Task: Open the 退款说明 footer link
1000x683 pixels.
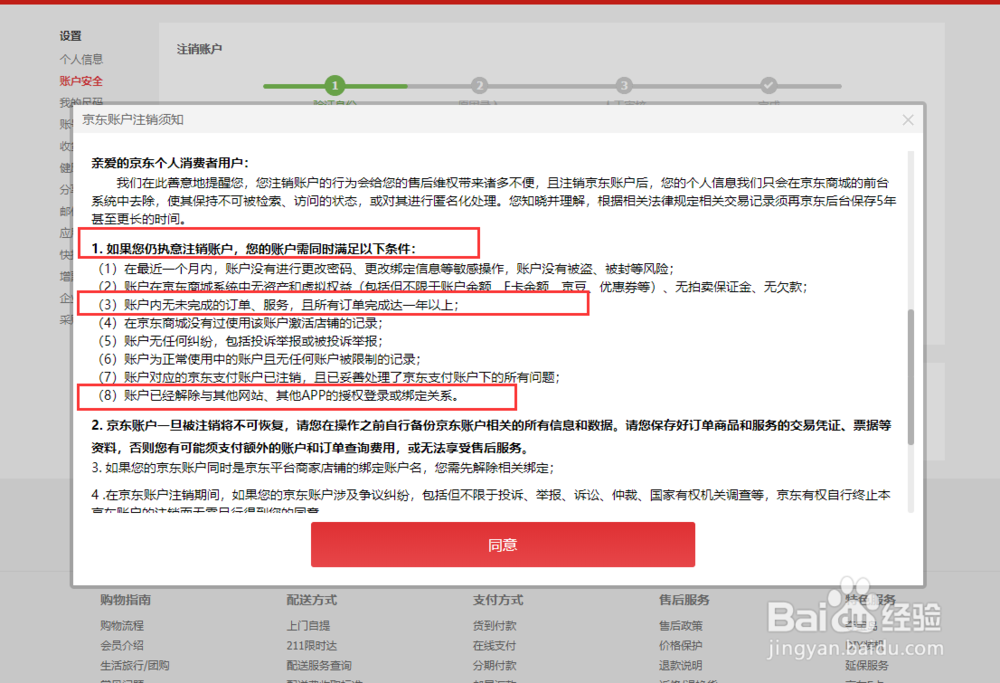Action: pyautogui.click(x=680, y=665)
